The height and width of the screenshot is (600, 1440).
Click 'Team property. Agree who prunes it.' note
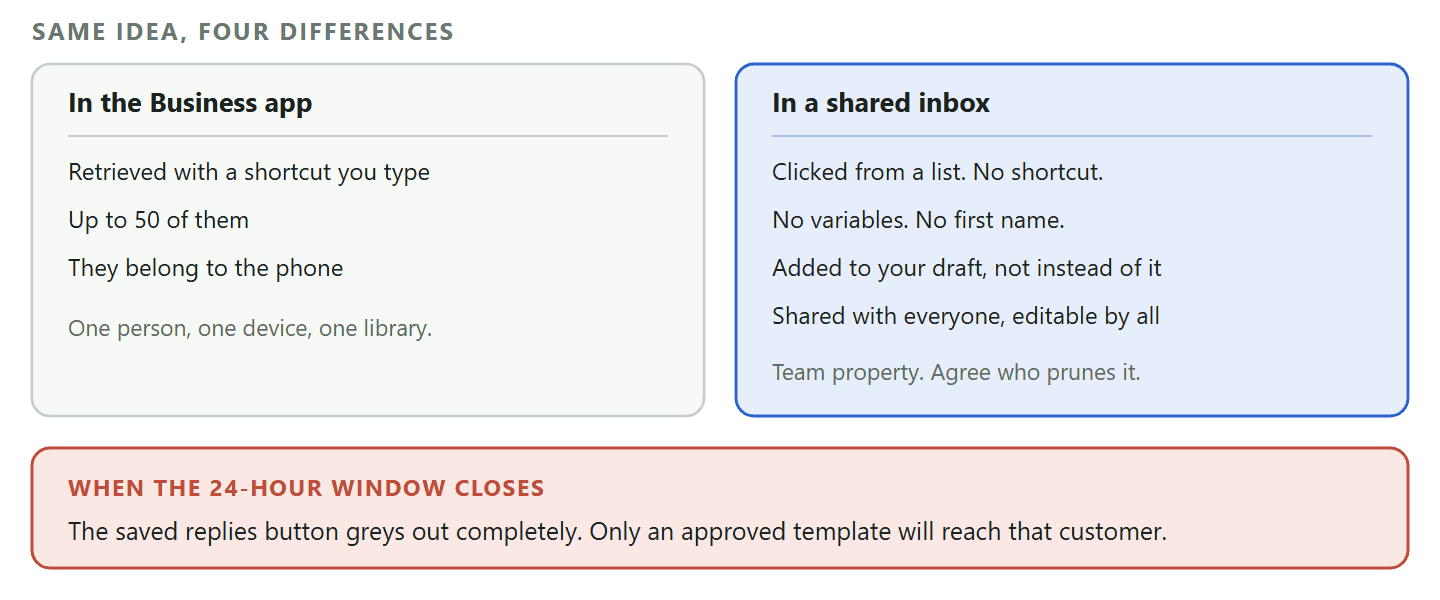(956, 372)
